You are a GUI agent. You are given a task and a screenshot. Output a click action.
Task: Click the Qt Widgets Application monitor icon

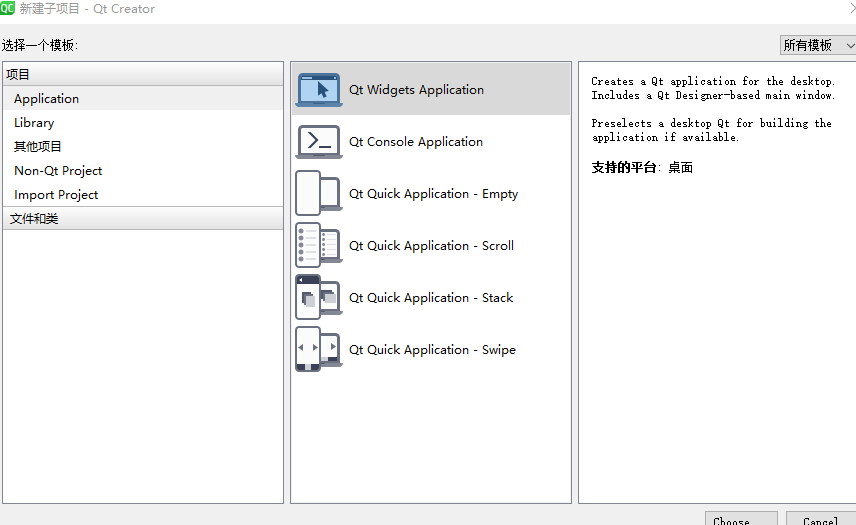(x=319, y=90)
